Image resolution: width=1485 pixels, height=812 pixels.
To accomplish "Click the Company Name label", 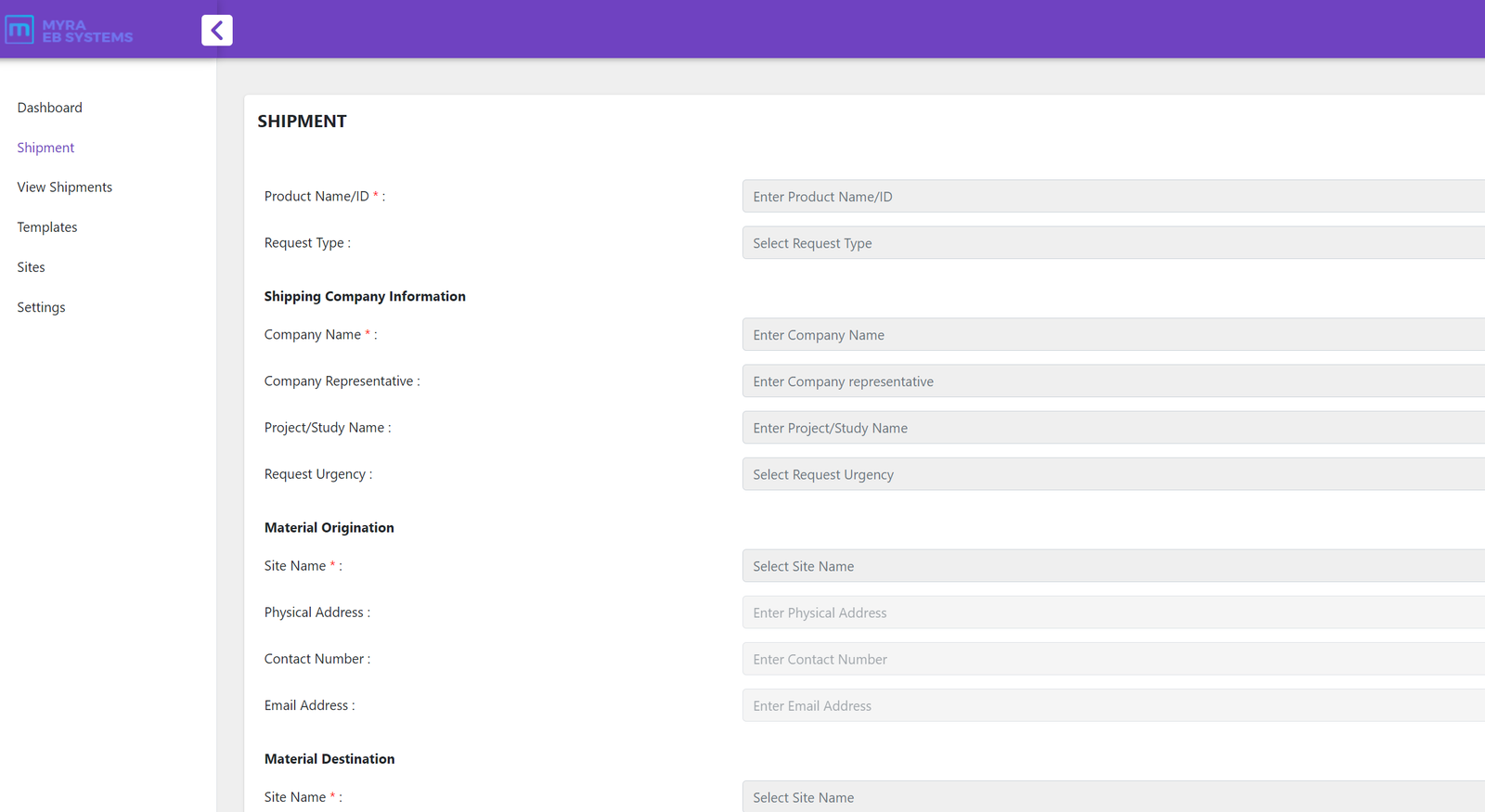I will tap(320, 335).
